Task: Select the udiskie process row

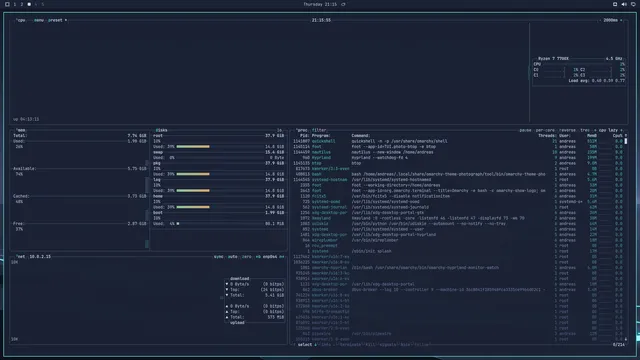Action: point(458,224)
